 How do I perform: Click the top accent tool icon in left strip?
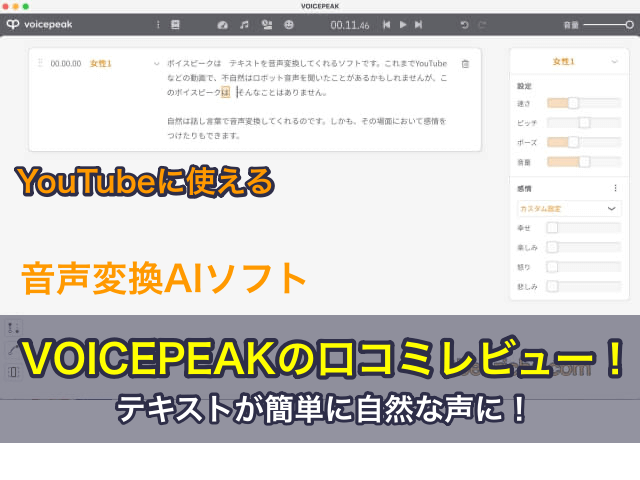click(13, 328)
